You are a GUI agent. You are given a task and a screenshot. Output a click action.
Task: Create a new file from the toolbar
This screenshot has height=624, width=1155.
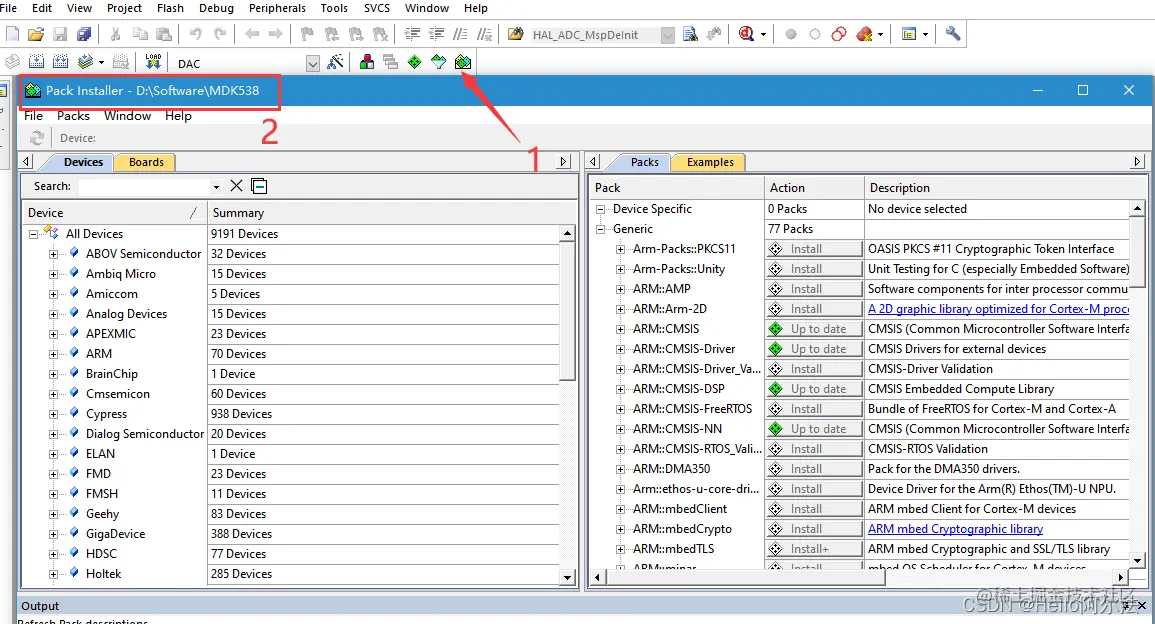[13, 34]
